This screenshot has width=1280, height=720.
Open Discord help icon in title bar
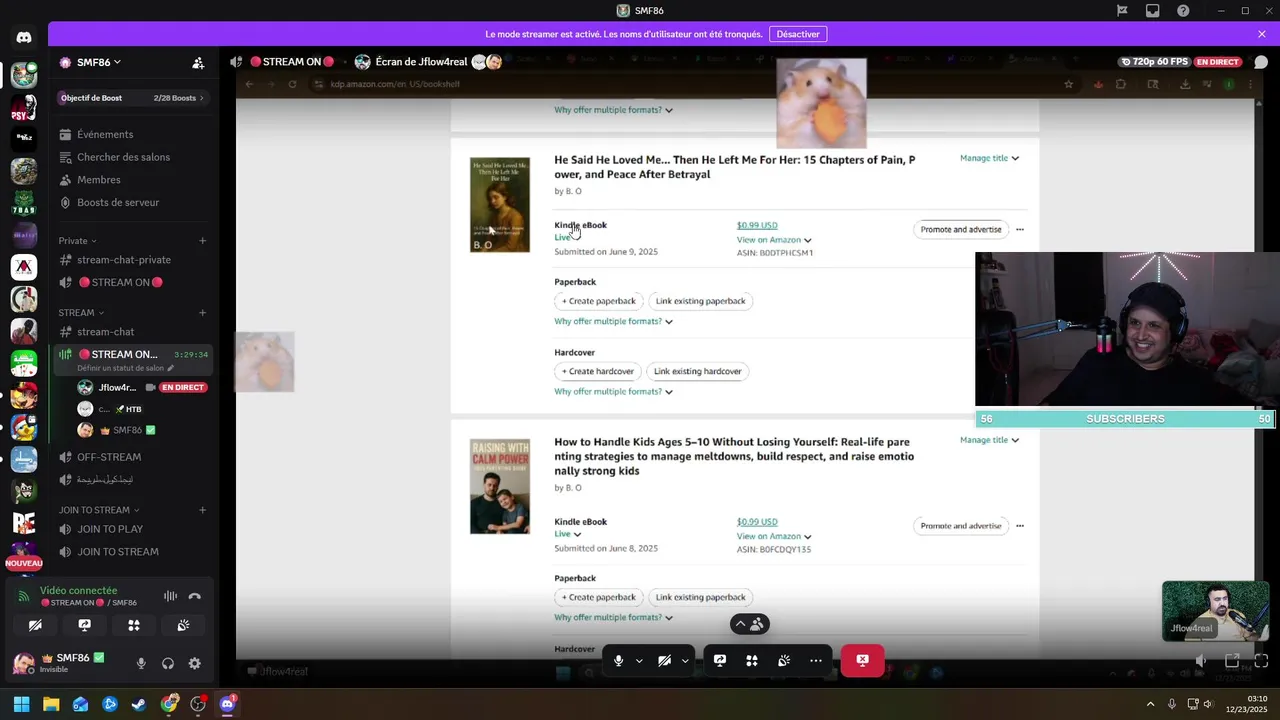pos(1183,11)
